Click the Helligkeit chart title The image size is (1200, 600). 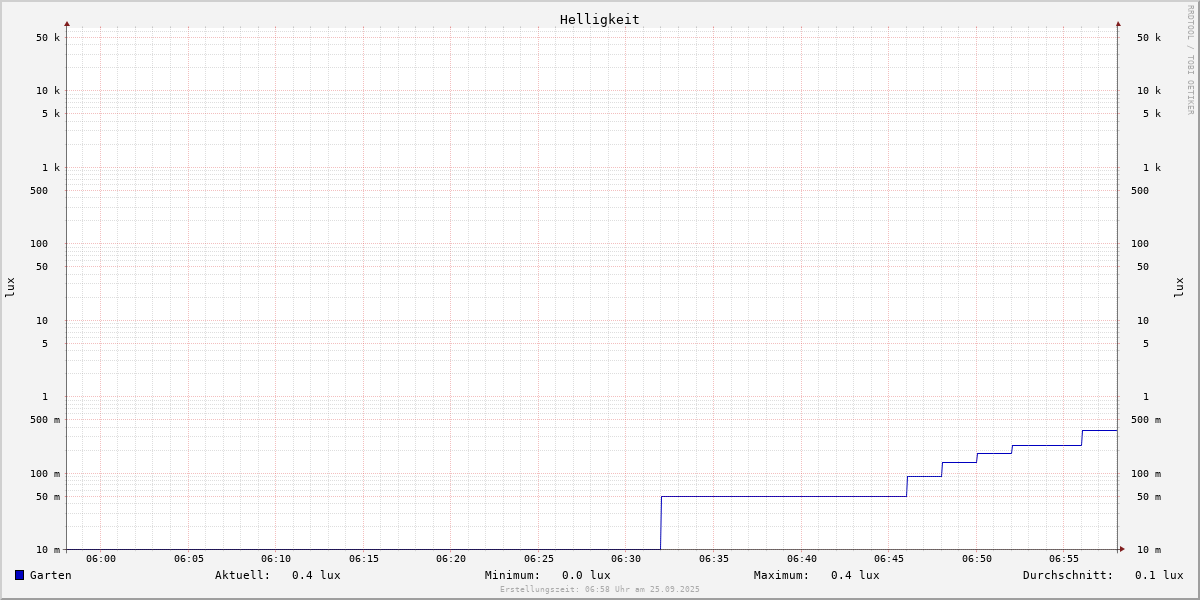click(x=599, y=19)
